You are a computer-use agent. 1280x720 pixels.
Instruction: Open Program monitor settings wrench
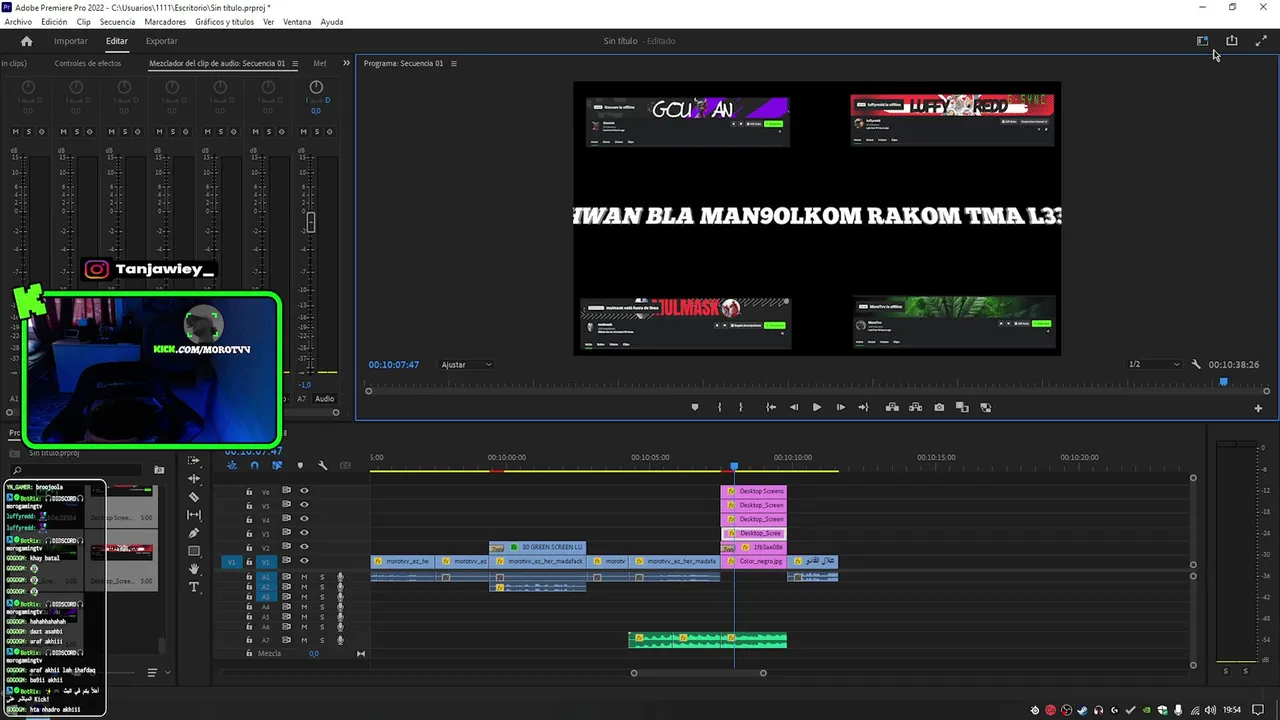click(x=1196, y=365)
